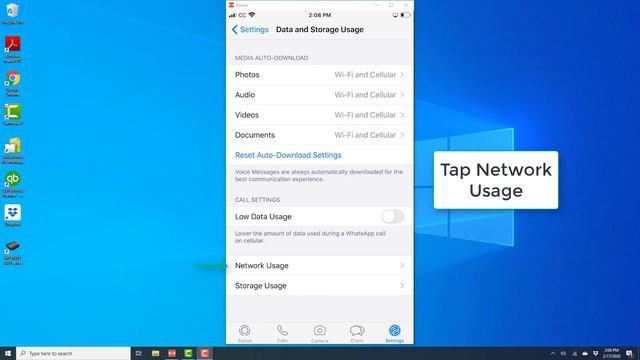Open File Explorer from taskbar
This screenshot has width=640, height=360.
(x=156, y=353)
